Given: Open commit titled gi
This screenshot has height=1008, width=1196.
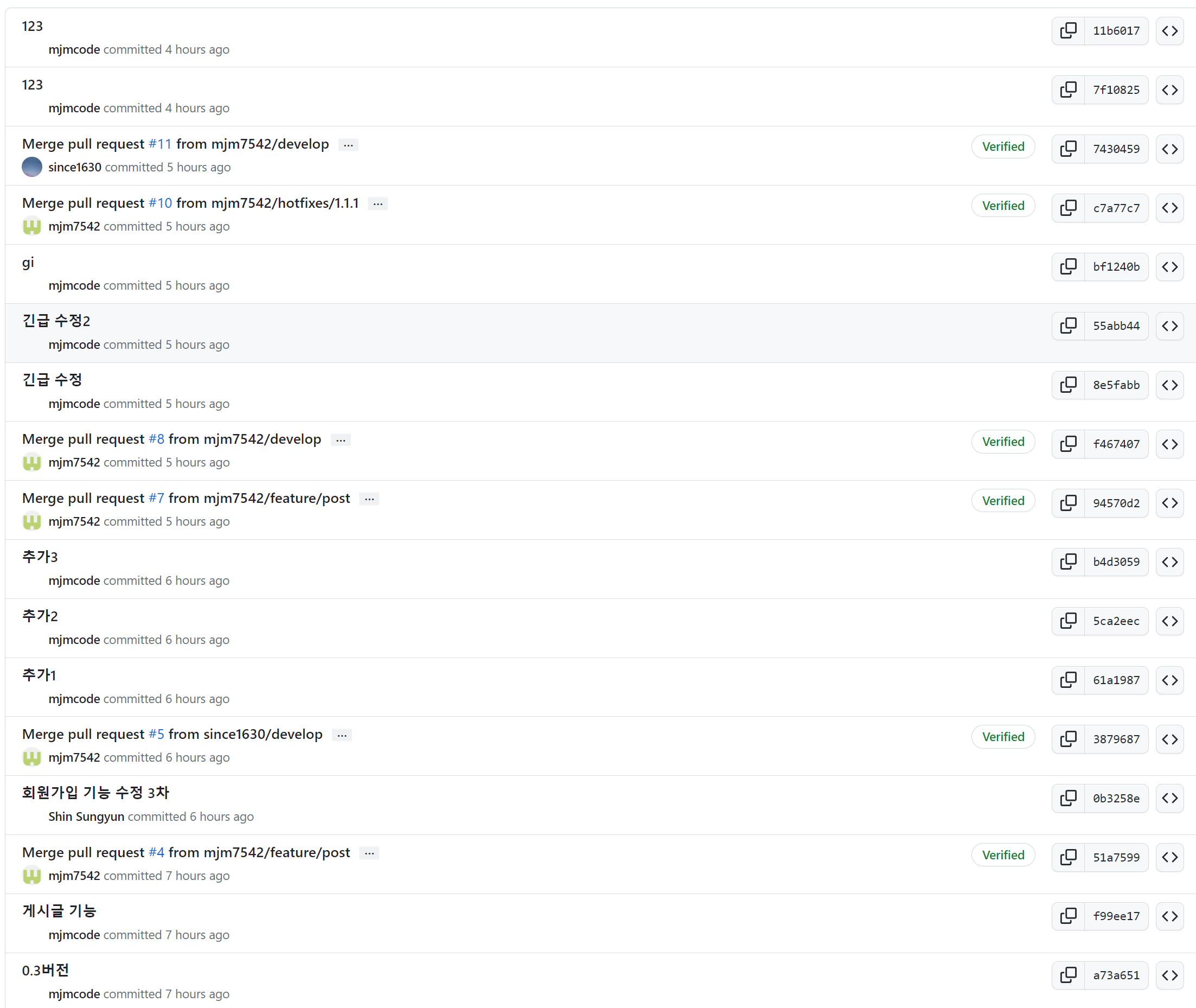Looking at the screenshot, I should click(x=28, y=263).
